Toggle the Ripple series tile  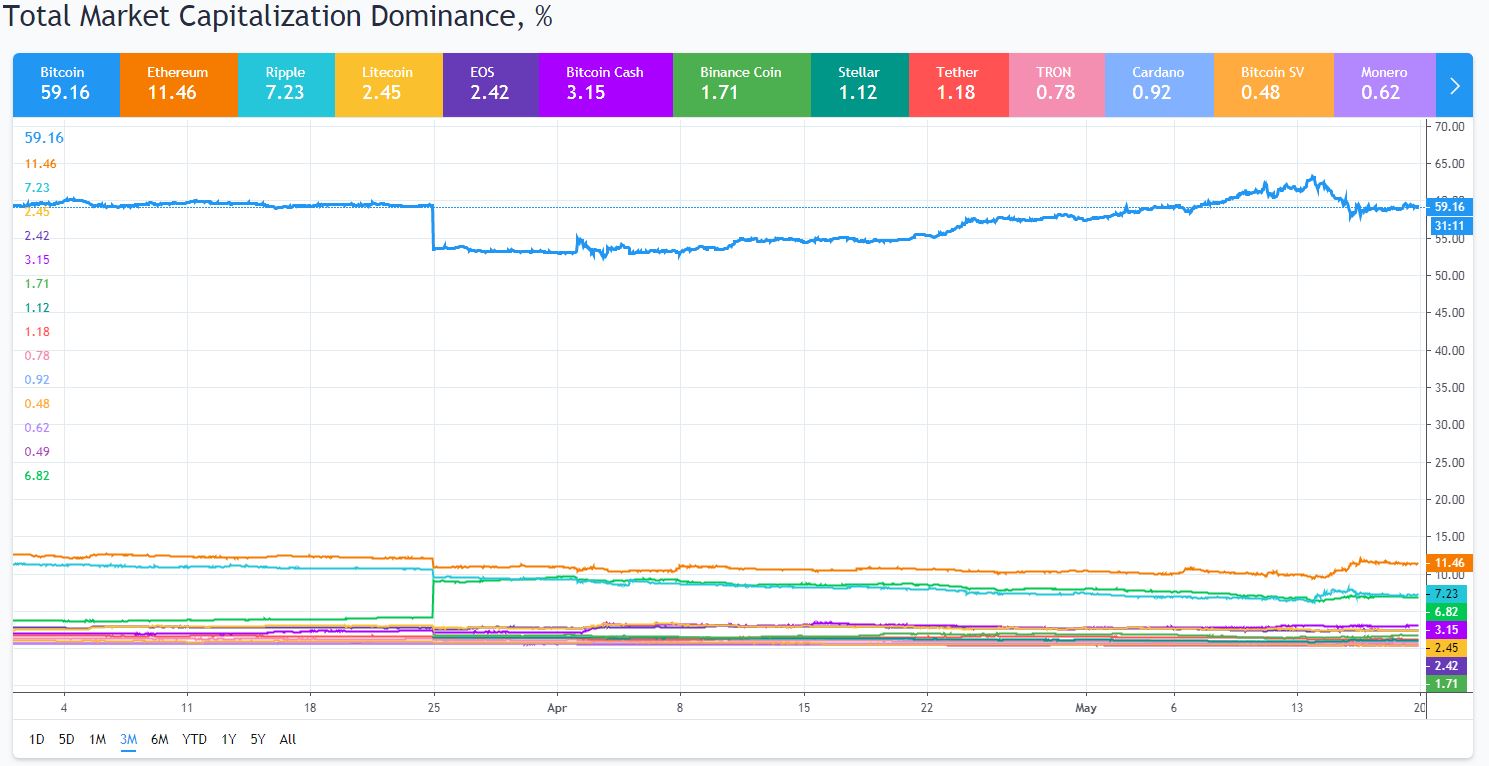(285, 84)
